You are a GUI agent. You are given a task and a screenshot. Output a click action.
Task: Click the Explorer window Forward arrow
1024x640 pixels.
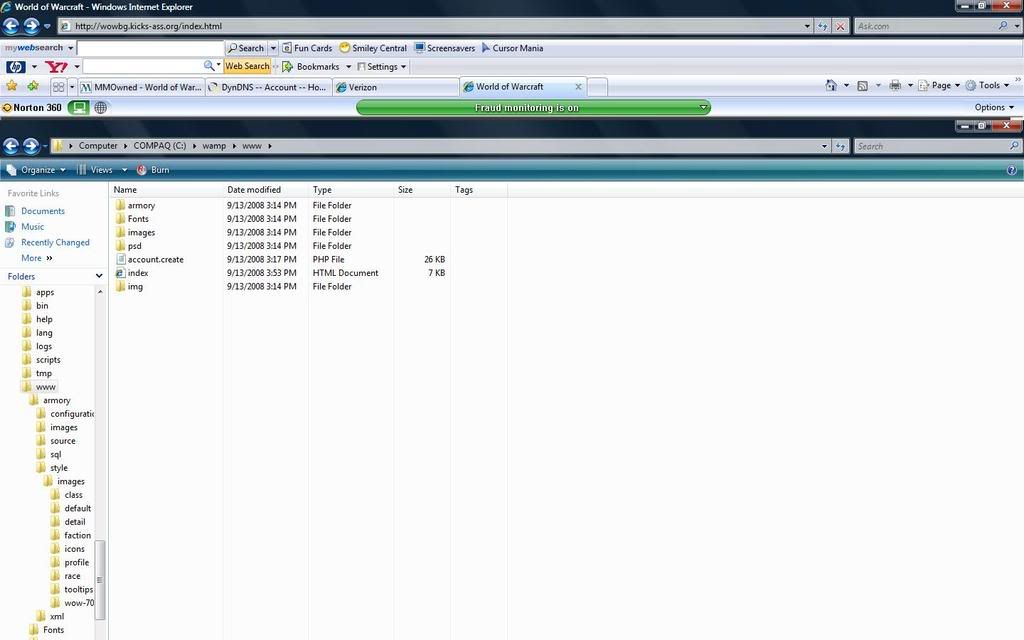(31, 146)
